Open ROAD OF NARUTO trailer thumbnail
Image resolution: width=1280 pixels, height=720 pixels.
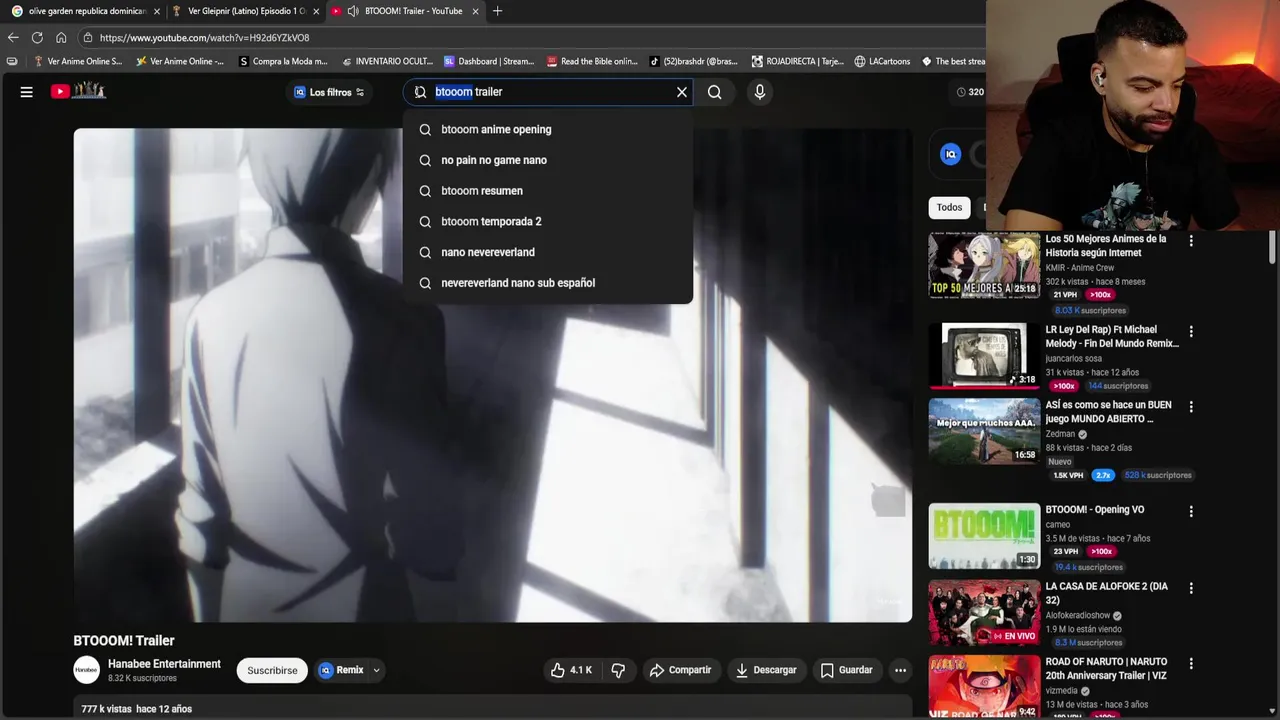coord(984,688)
